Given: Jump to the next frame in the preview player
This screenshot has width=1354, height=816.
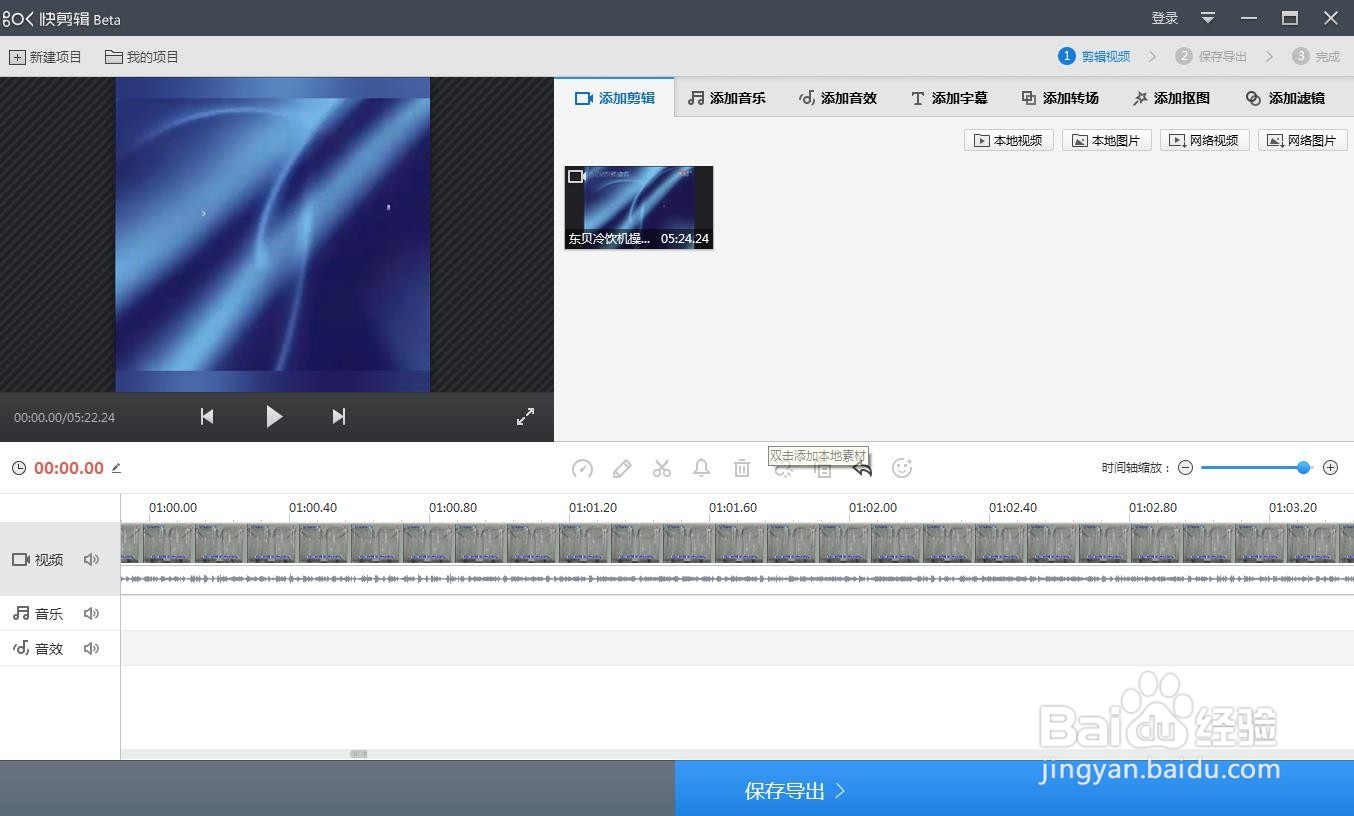Looking at the screenshot, I should 339,417.
